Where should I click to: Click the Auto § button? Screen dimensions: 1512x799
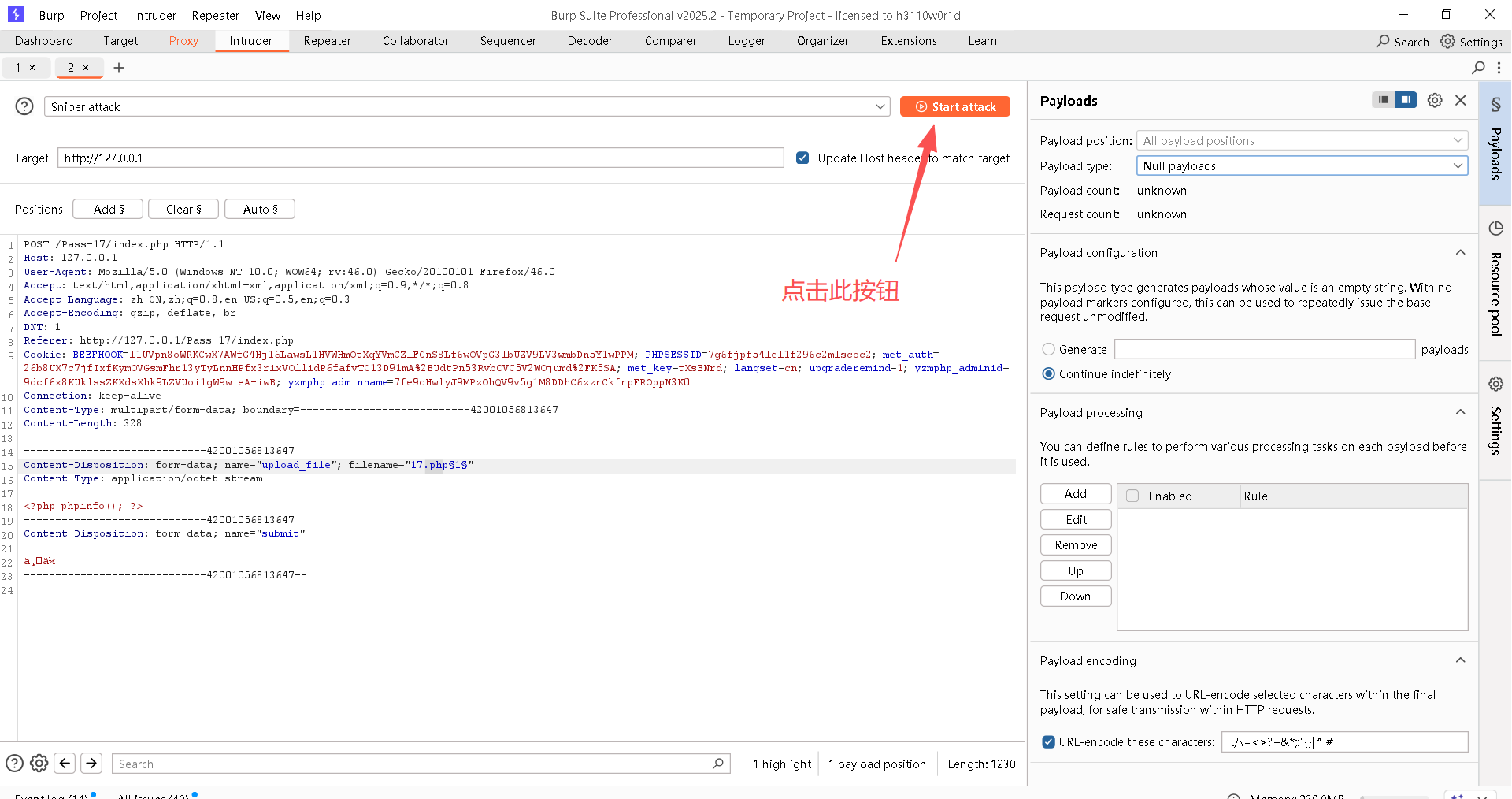click(x=260, y=209)
